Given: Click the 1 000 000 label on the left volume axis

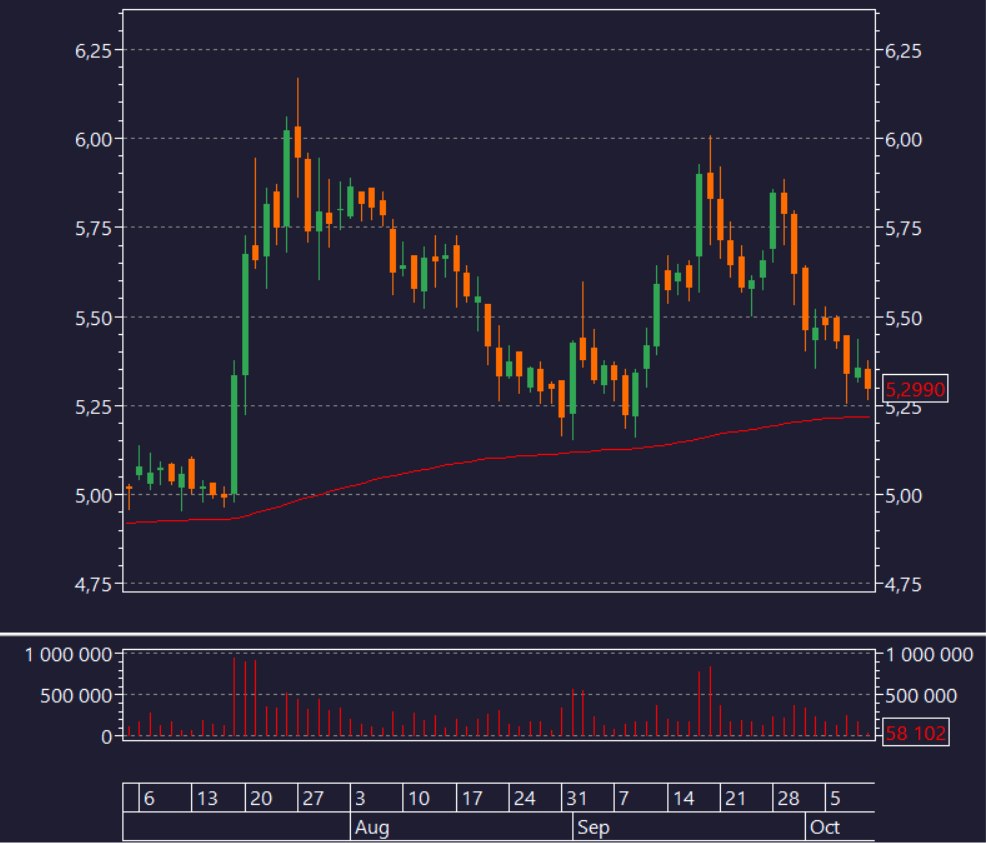Looking at the screenshot, I should 68,655.
